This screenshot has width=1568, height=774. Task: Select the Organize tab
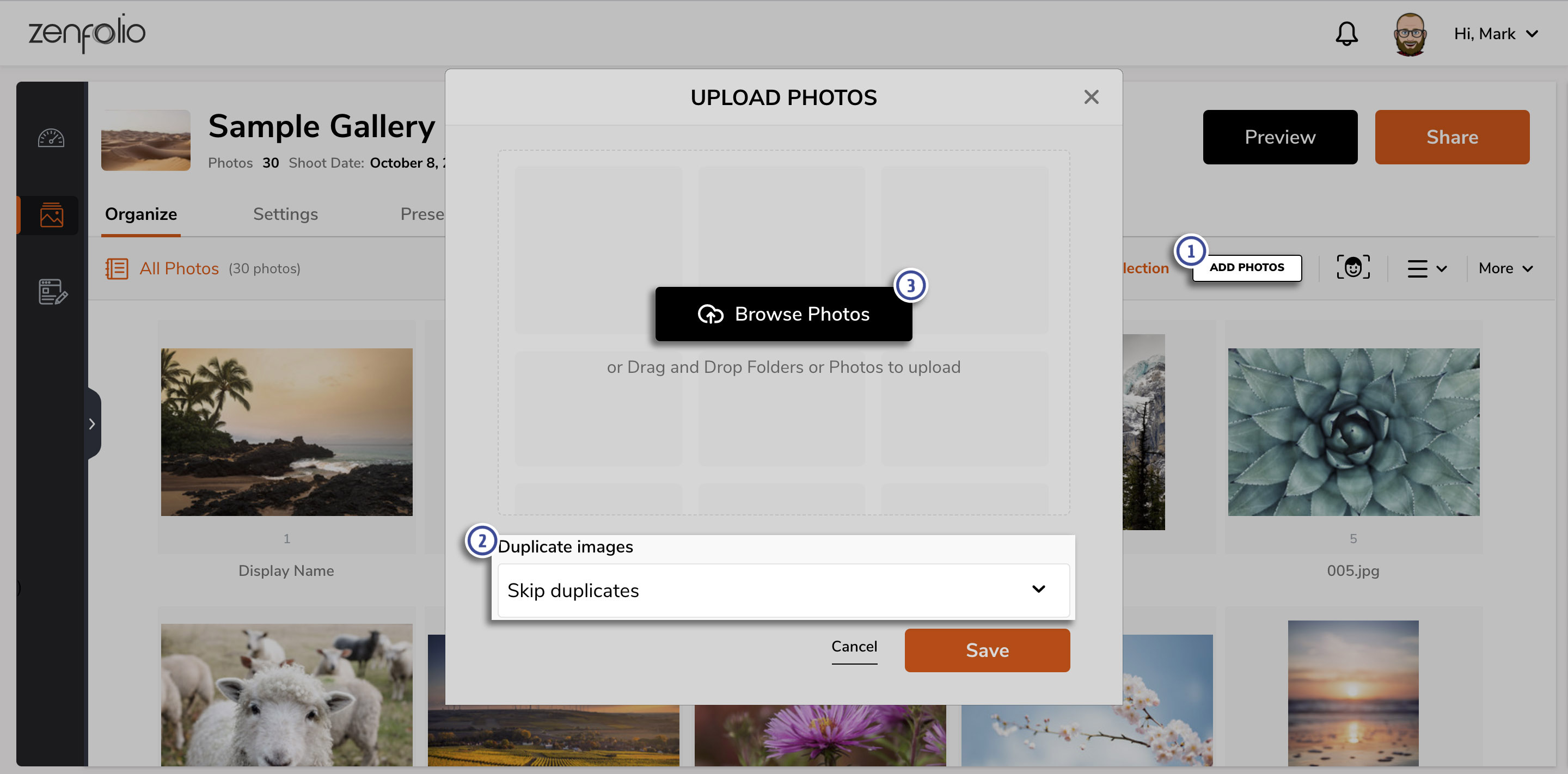click(141, 213)
